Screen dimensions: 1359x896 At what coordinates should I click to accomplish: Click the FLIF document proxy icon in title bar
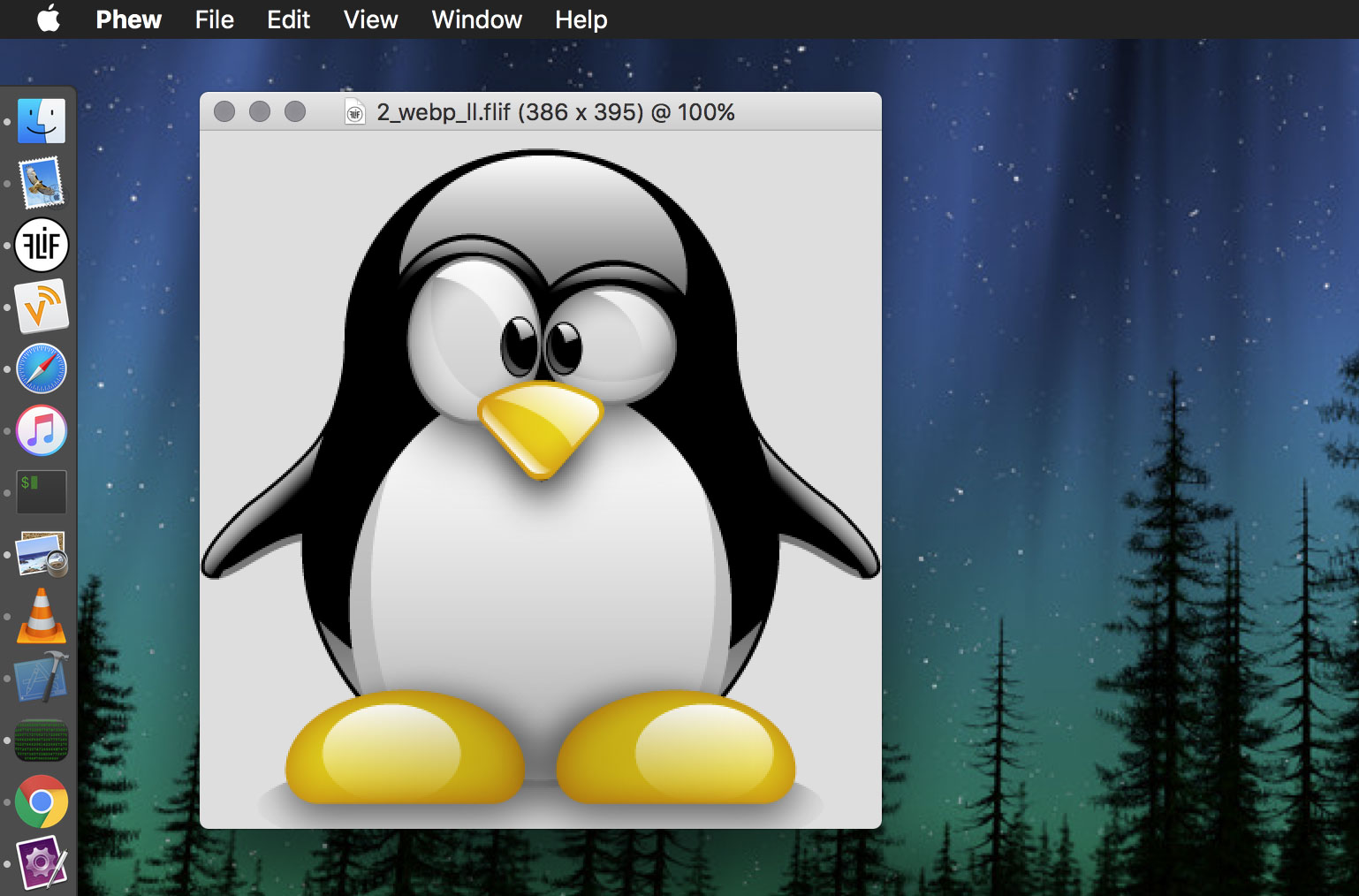(355, 112)
